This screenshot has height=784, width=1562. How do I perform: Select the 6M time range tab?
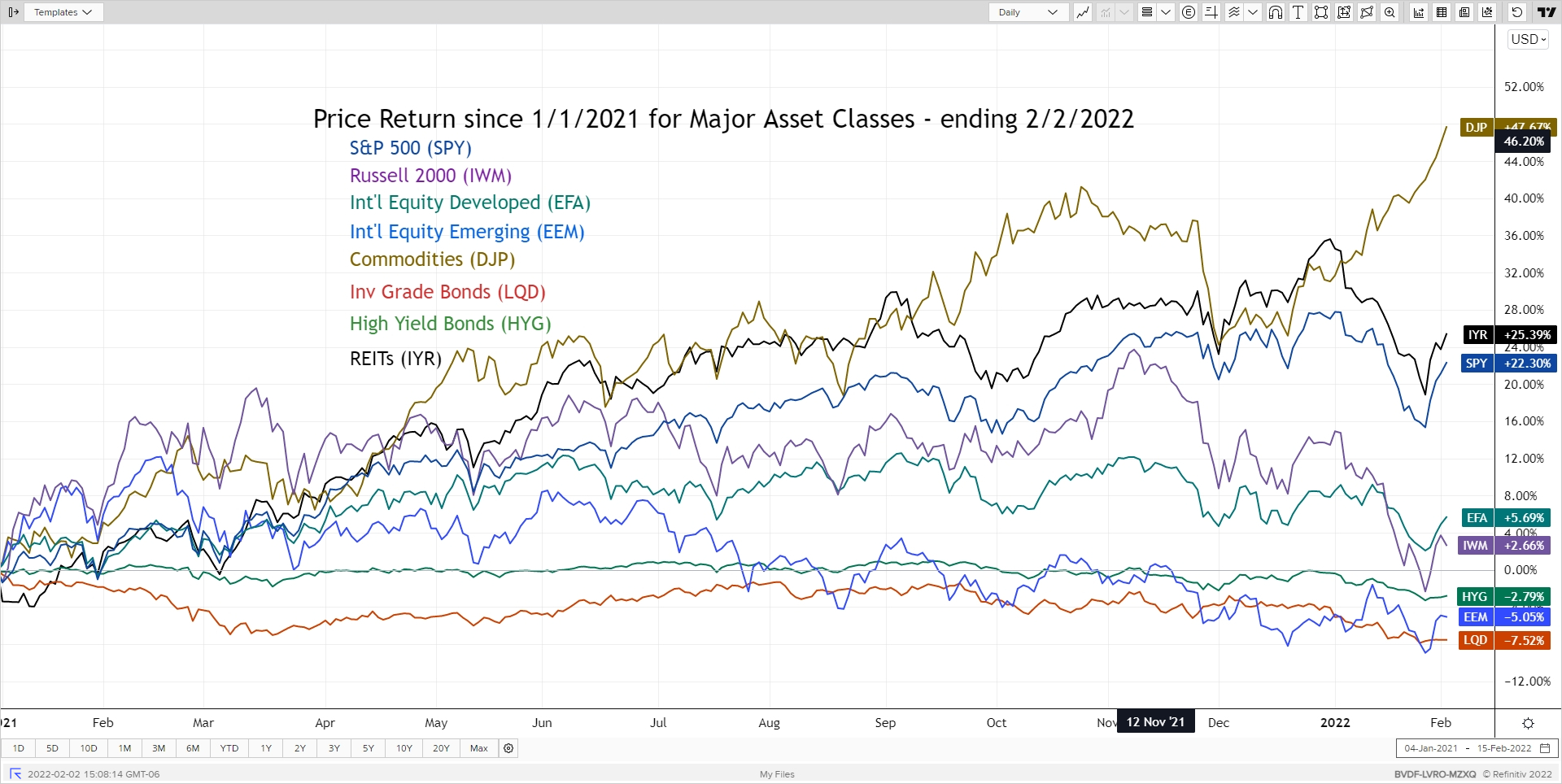pos(193,748)
